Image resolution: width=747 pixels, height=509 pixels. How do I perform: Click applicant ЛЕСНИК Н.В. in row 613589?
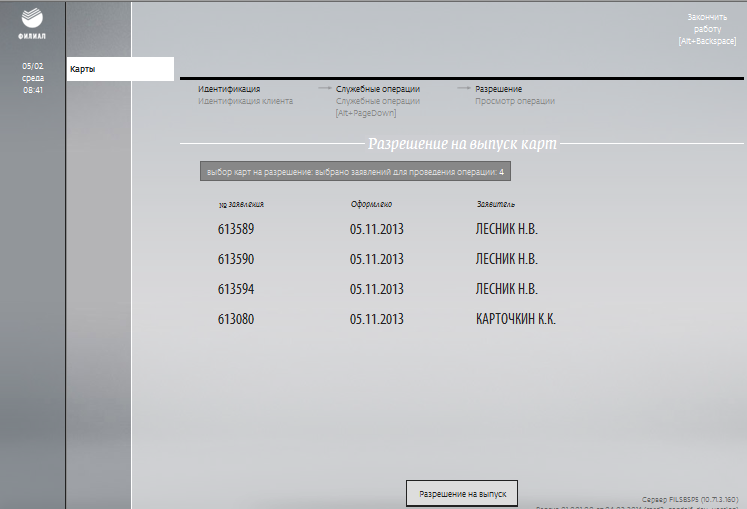click(x=506, y=229)
